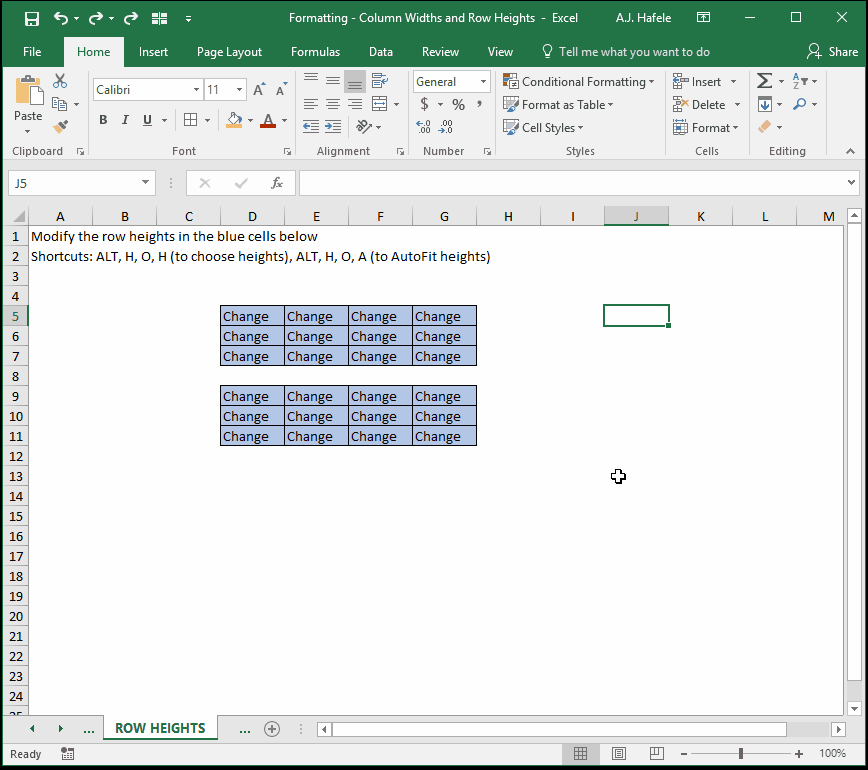This screenshot has height=770, width=868.
Task: Open the Name Box dropdown arrow
Action: 145,183
